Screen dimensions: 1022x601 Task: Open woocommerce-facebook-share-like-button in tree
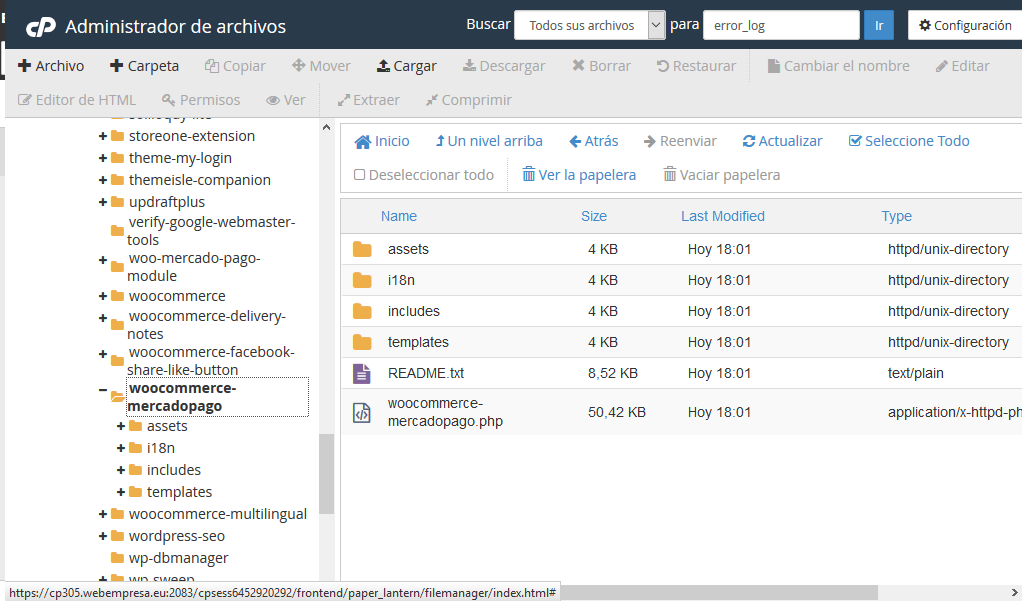point(211,360)
